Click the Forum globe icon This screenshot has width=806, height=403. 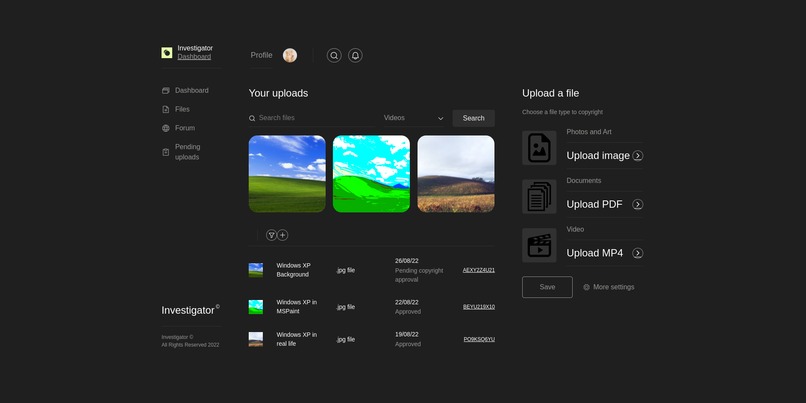(x=166, y=128)
